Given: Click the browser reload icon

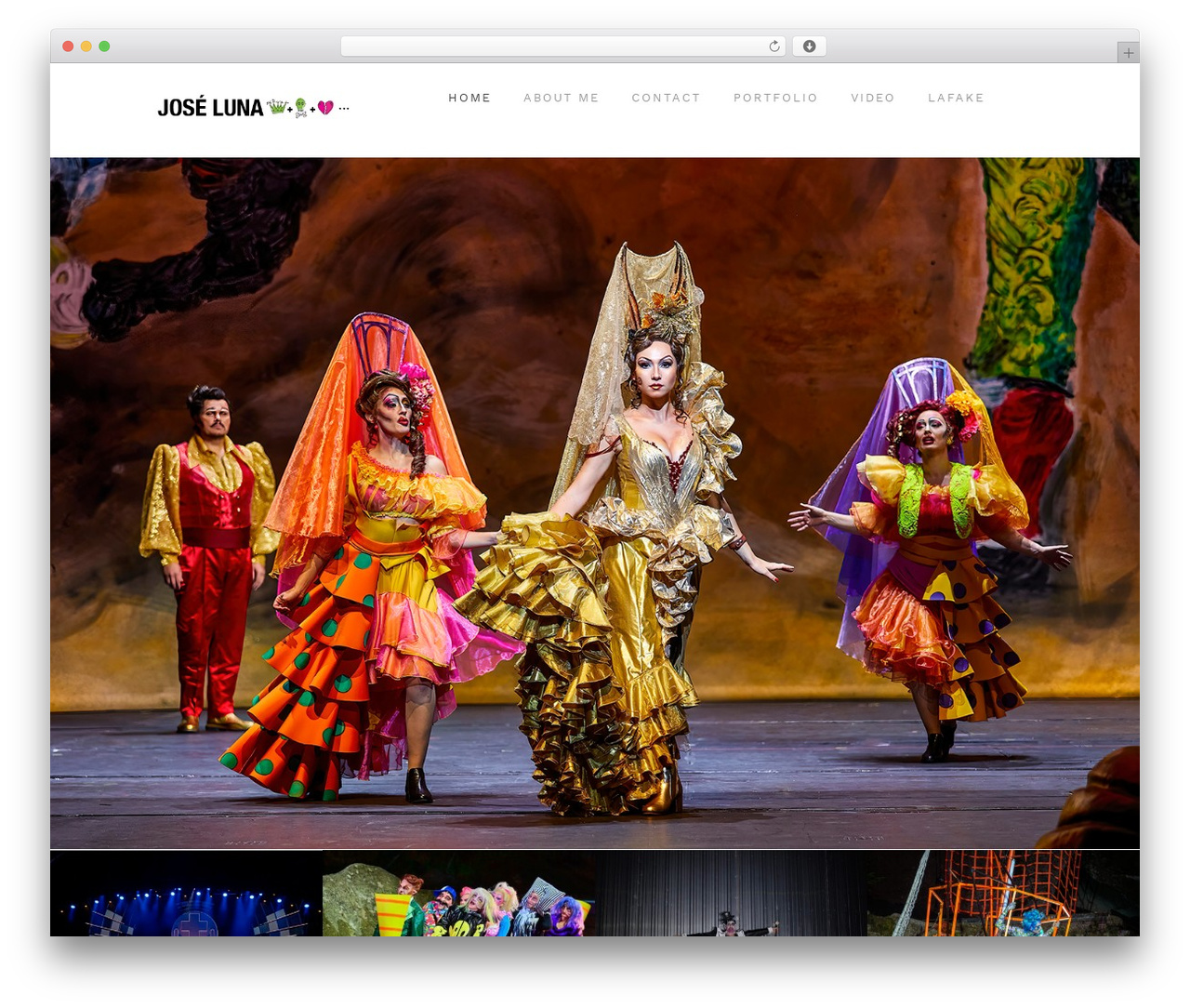Looking at the screenshot, I should (773, 46).
